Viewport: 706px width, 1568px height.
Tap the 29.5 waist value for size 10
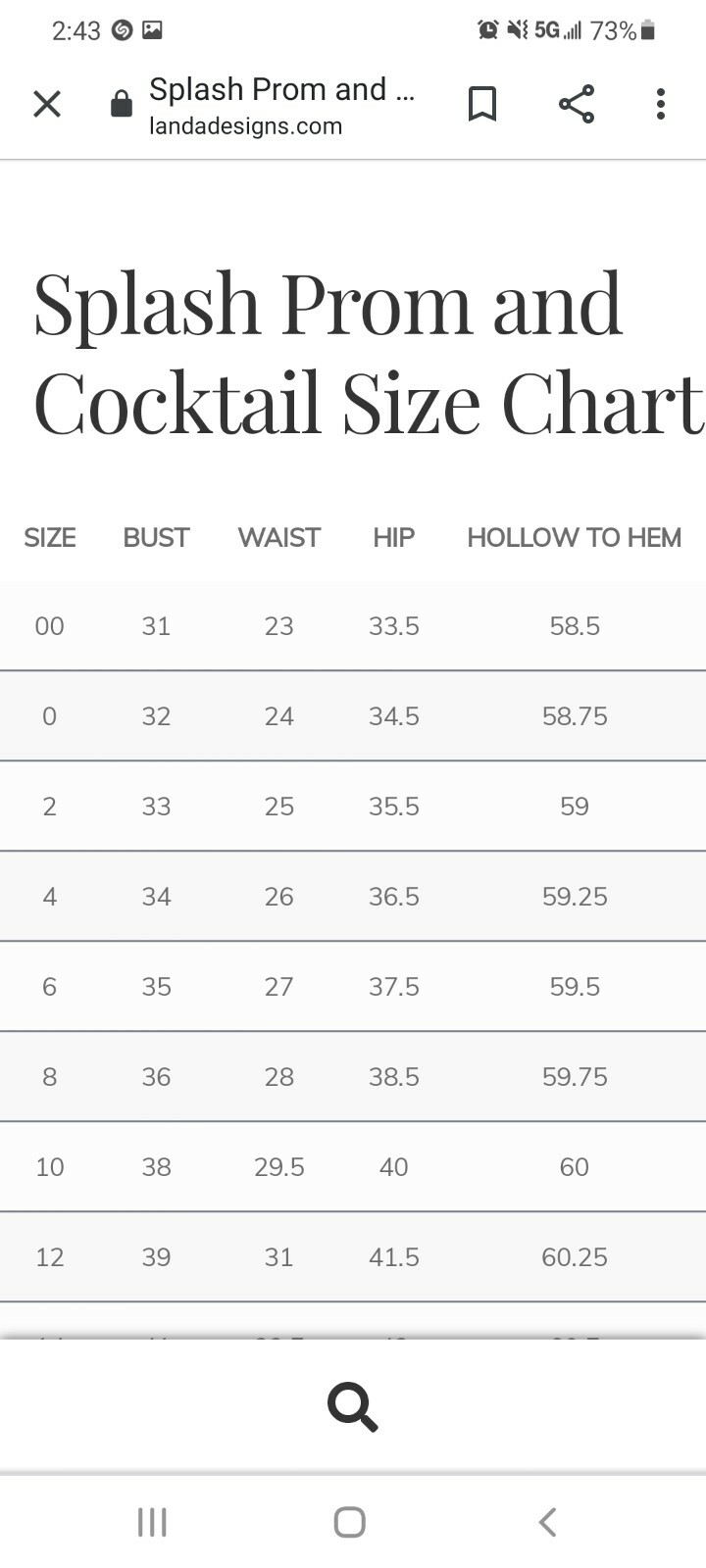(x=279, y=1167)
